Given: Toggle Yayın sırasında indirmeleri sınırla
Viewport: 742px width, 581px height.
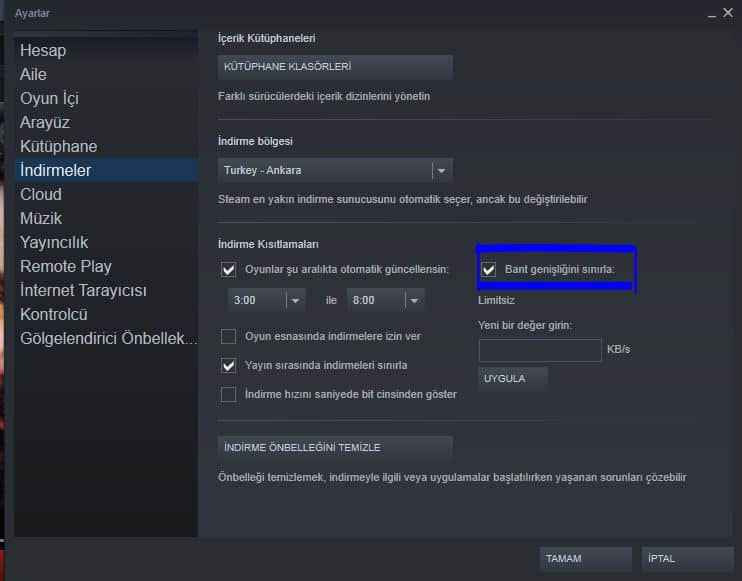Looking at the screenshot, I should [x=229, y=365].
